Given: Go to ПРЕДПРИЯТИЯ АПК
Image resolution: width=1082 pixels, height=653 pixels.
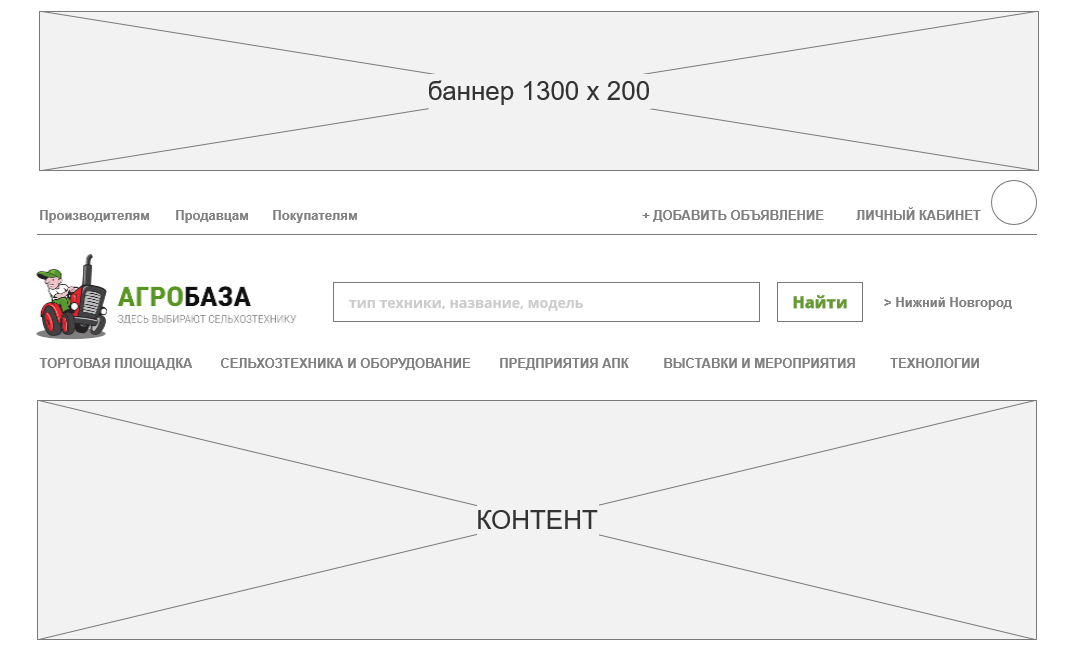Looking at the screenshot, I should pyautogui.click(x=564, y=364).
